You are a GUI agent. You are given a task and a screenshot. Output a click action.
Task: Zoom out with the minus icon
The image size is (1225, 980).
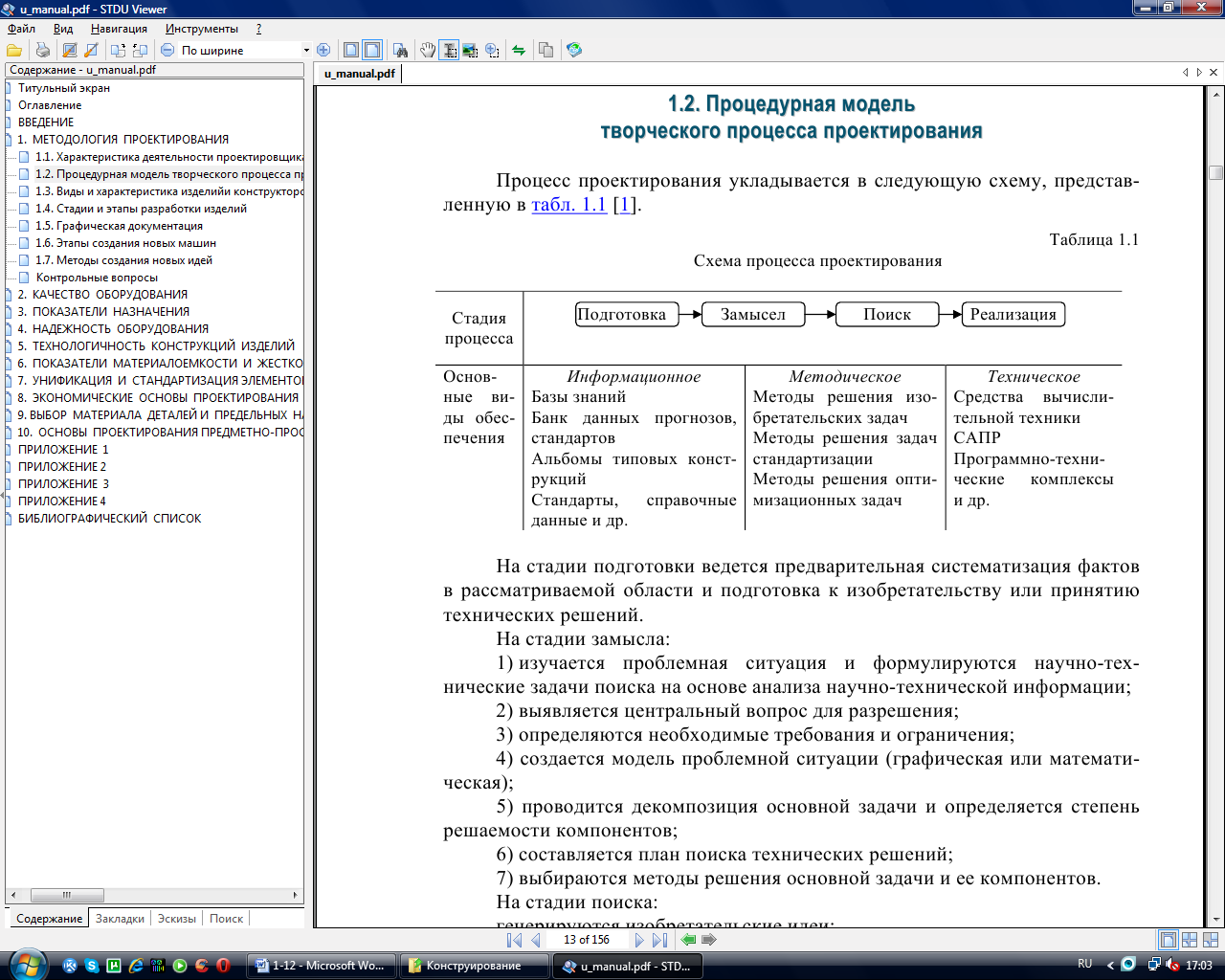(x=167, y=50)
